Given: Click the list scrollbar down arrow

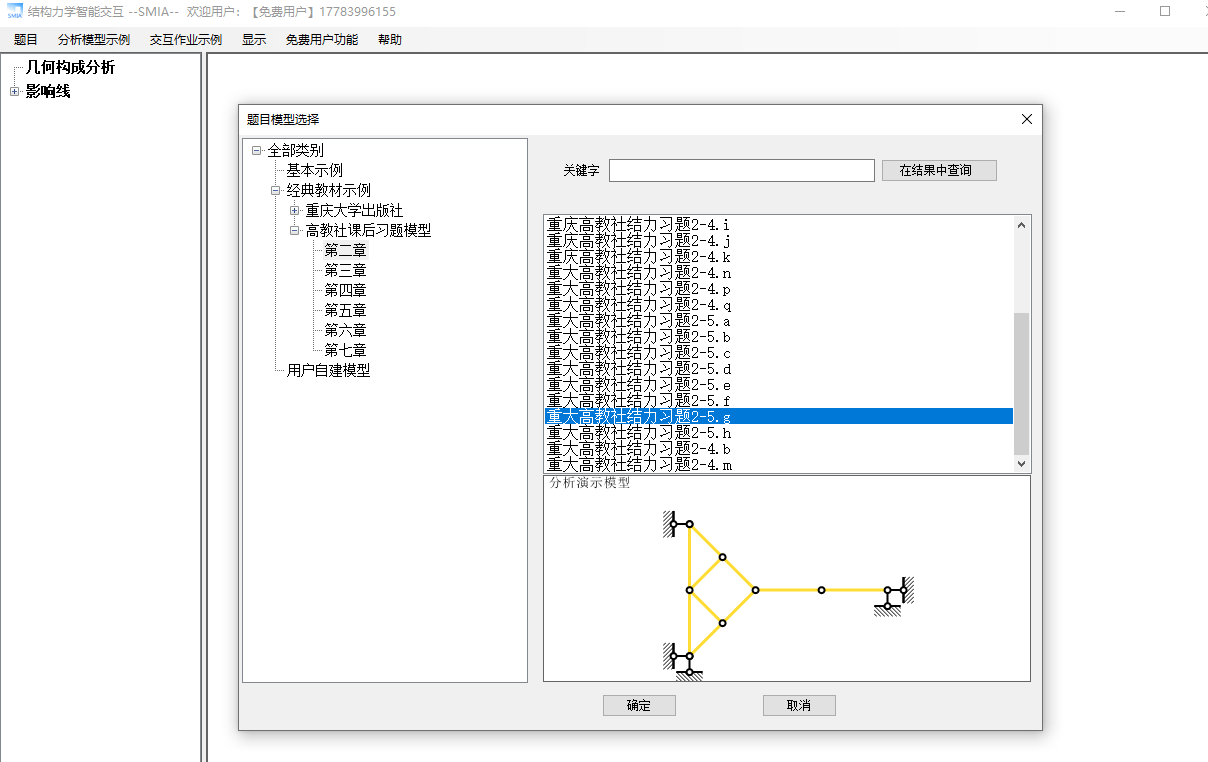Looking at the screenshot, I should [1021, 463].
